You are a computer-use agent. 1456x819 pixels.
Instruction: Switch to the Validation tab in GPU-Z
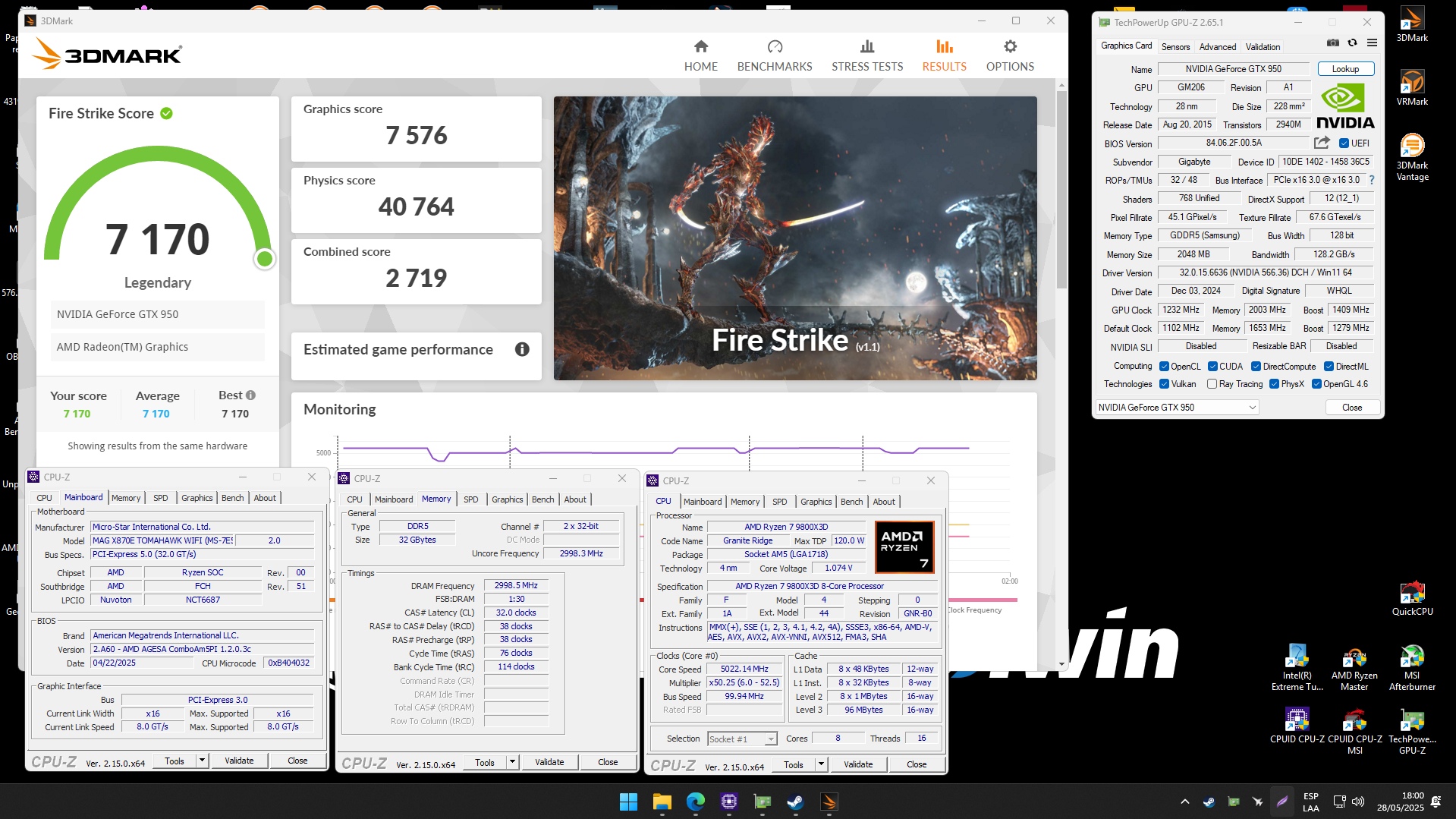click(x=1263, y=47)
